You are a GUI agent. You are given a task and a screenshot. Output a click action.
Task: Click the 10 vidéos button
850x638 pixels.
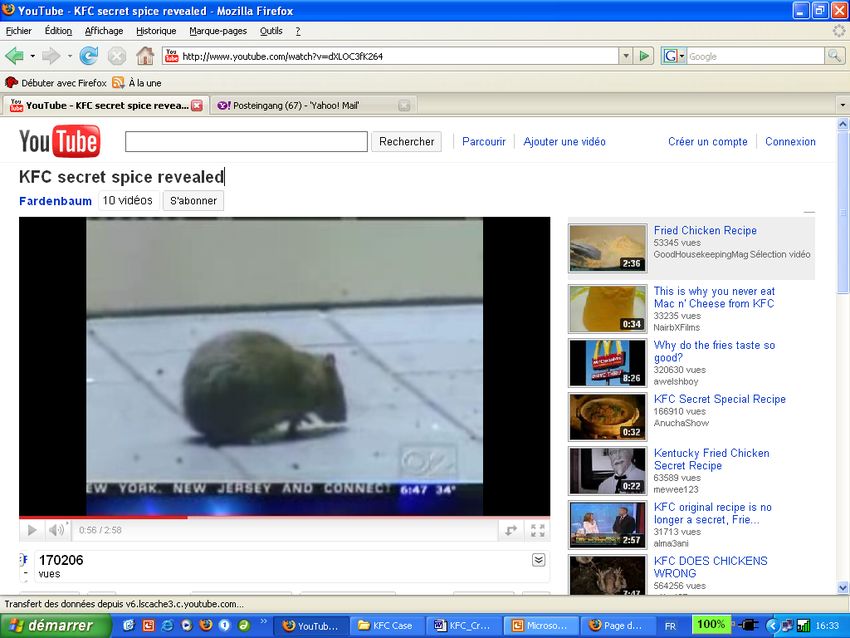pos(128,201)
